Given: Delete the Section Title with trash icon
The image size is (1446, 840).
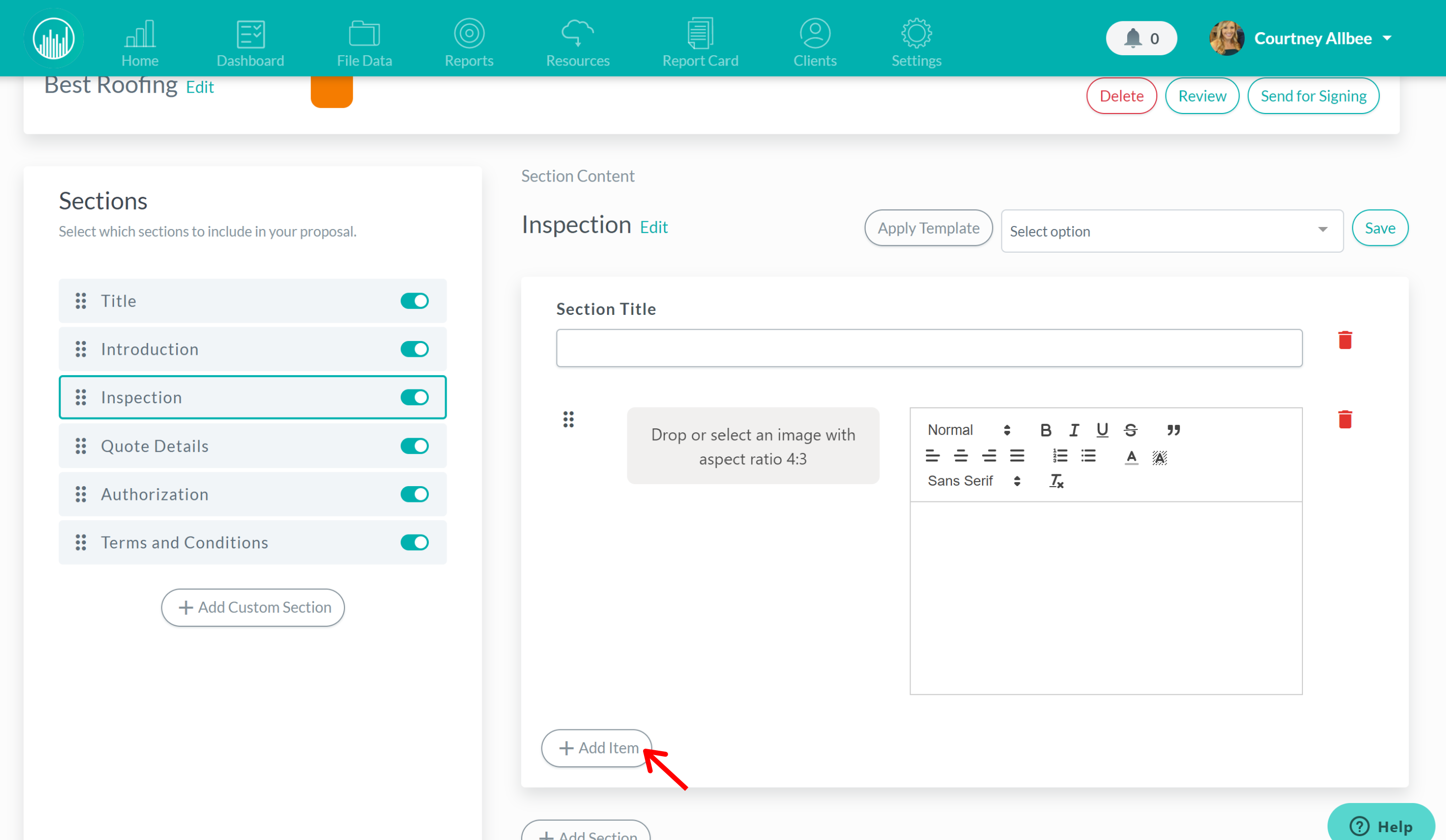Looking at the screenshot, I should 1345,340.
